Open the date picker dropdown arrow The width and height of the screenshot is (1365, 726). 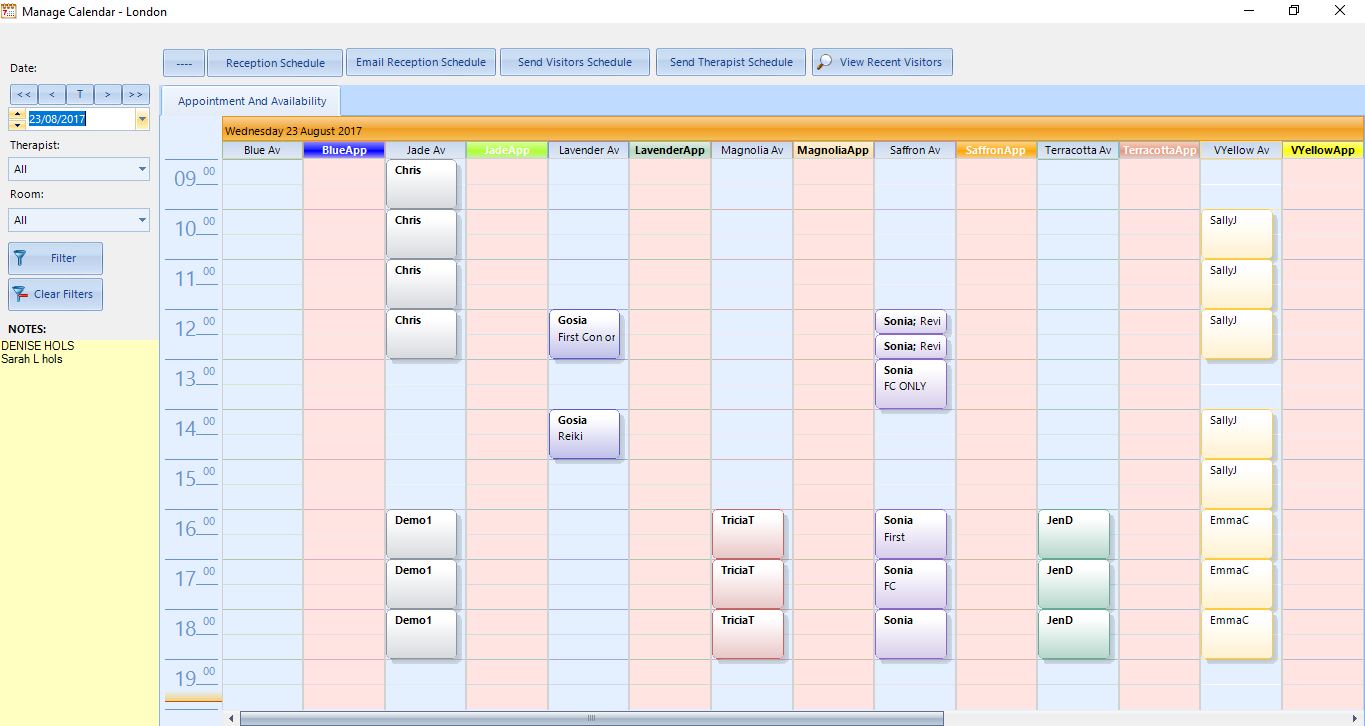tap(142, 119)
